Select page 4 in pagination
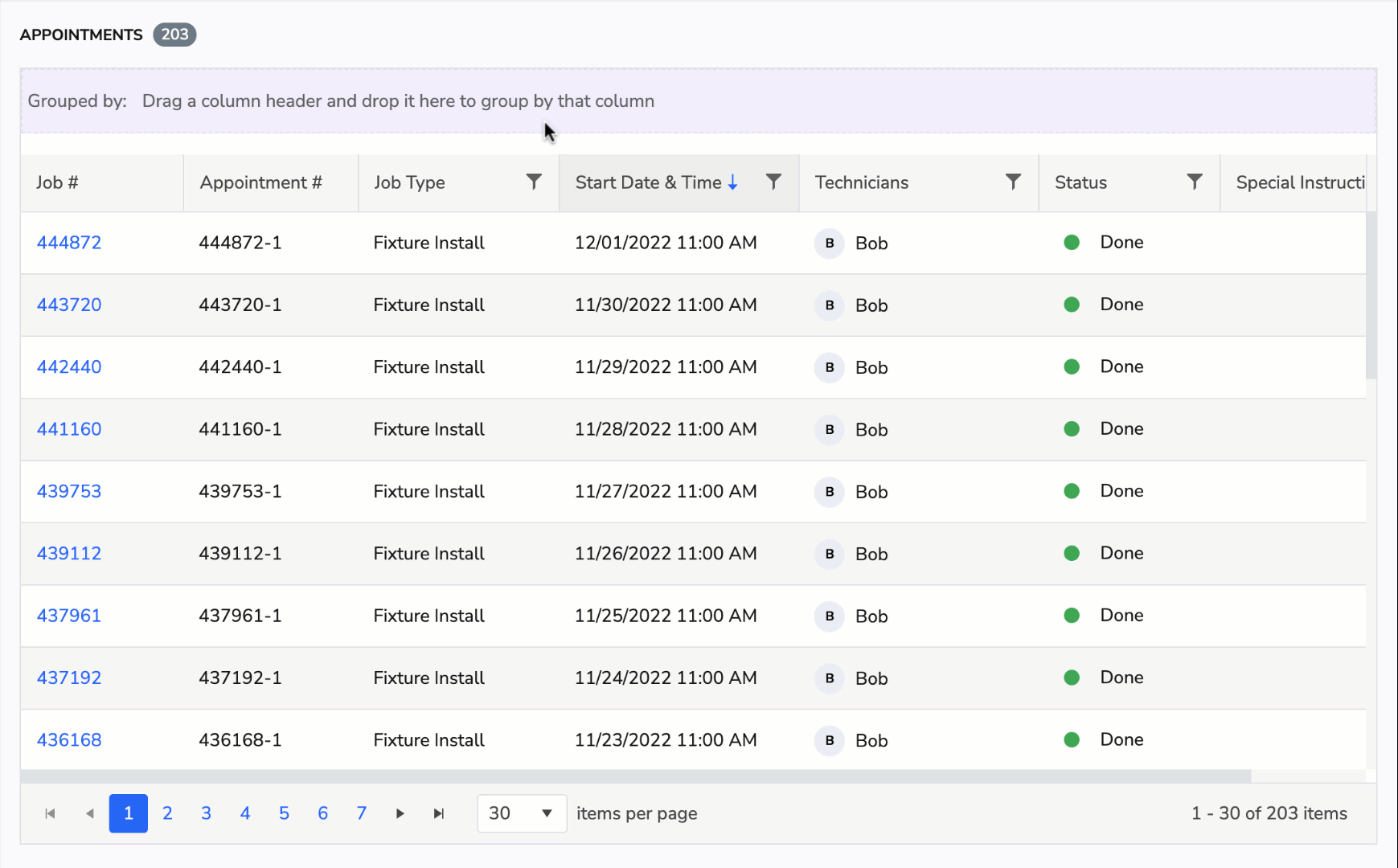Viewport: 1398px width, 868px height. (245, 813)
